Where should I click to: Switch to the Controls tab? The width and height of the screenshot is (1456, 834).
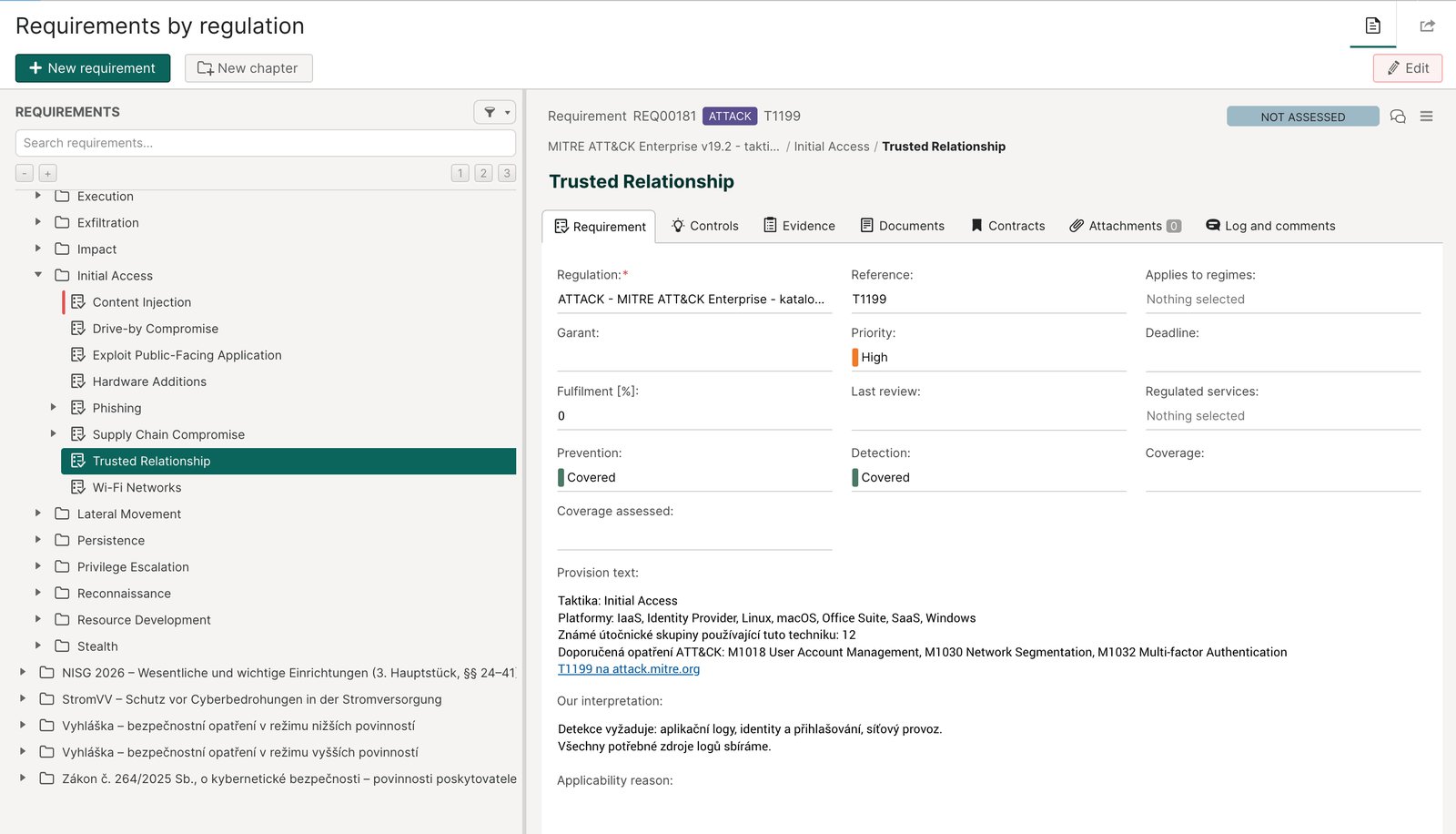tap(705, 226)
